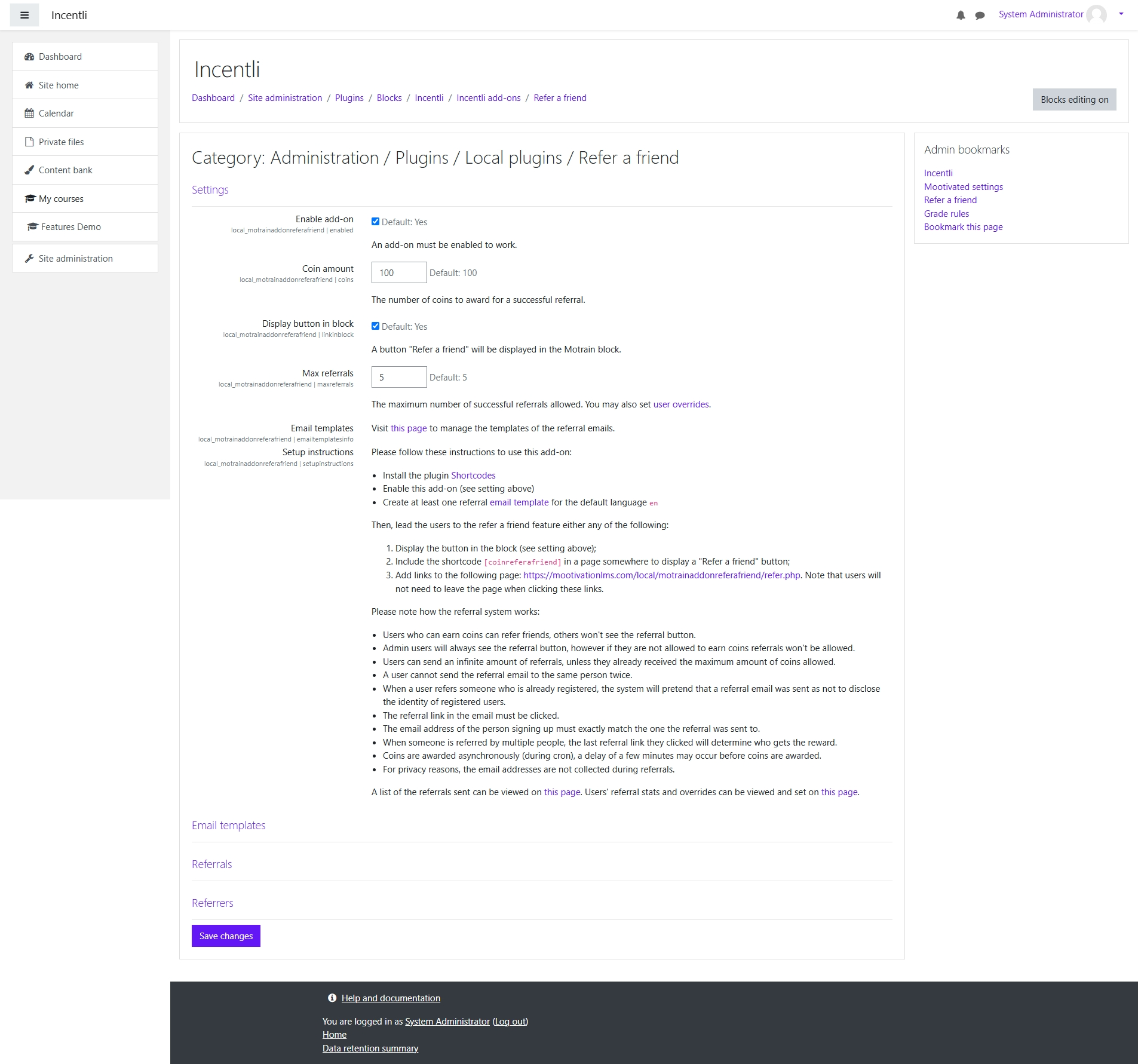
Task: Open Site home in the sidebar
Action: [85, 85]
